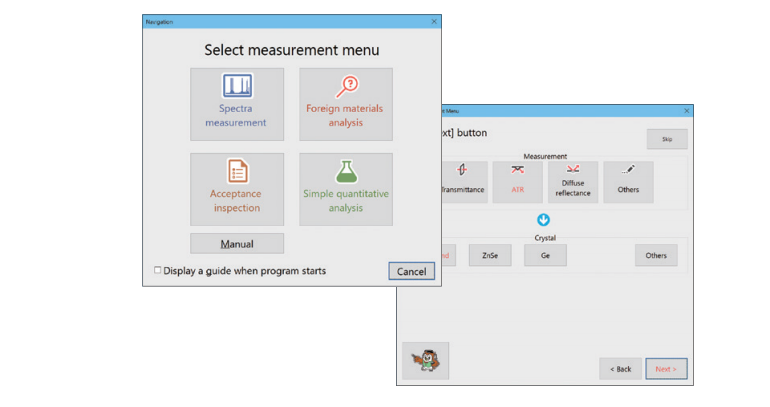The height and width of the screenshot is (407, 770).
Task: Click the Manual button
Action: (x=237, y=244)
